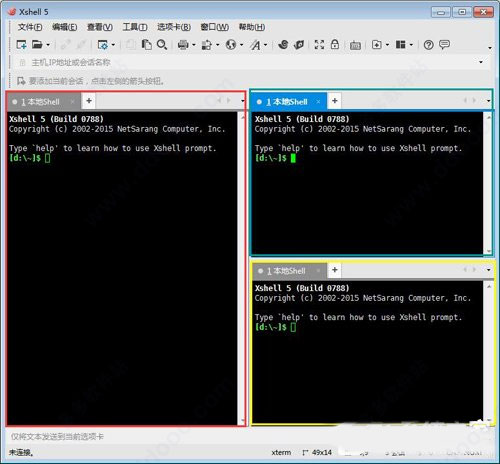This screenshot has height=464, width=500.
Task: Click the lock screen padlock icon
Action: point(335,44)
